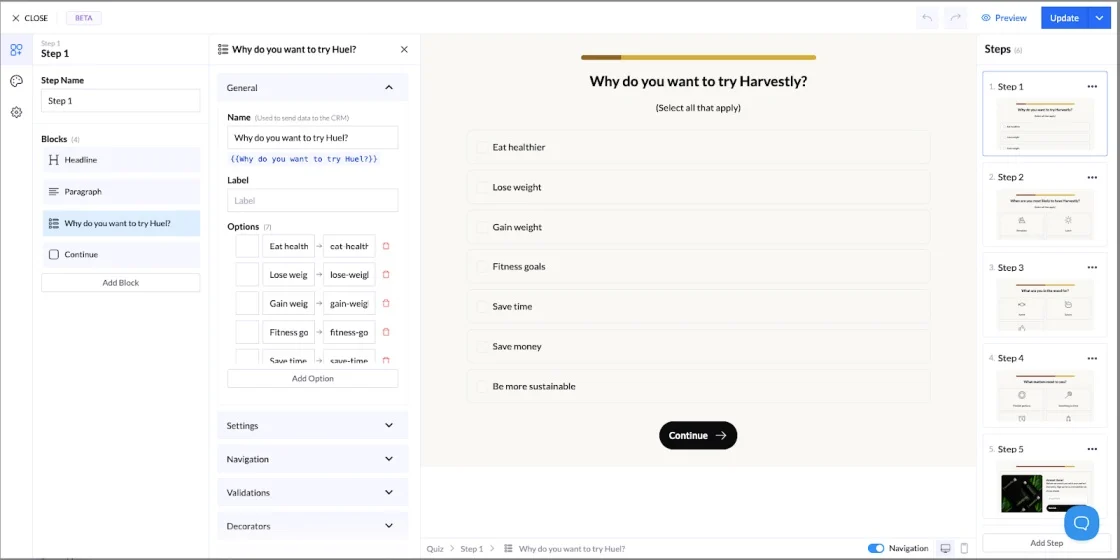Image resolution: width=1120 pixels, height=560 pixels.
Task: Delete the 'Gain weig' option with trash icon
Action: coord(386,303)
